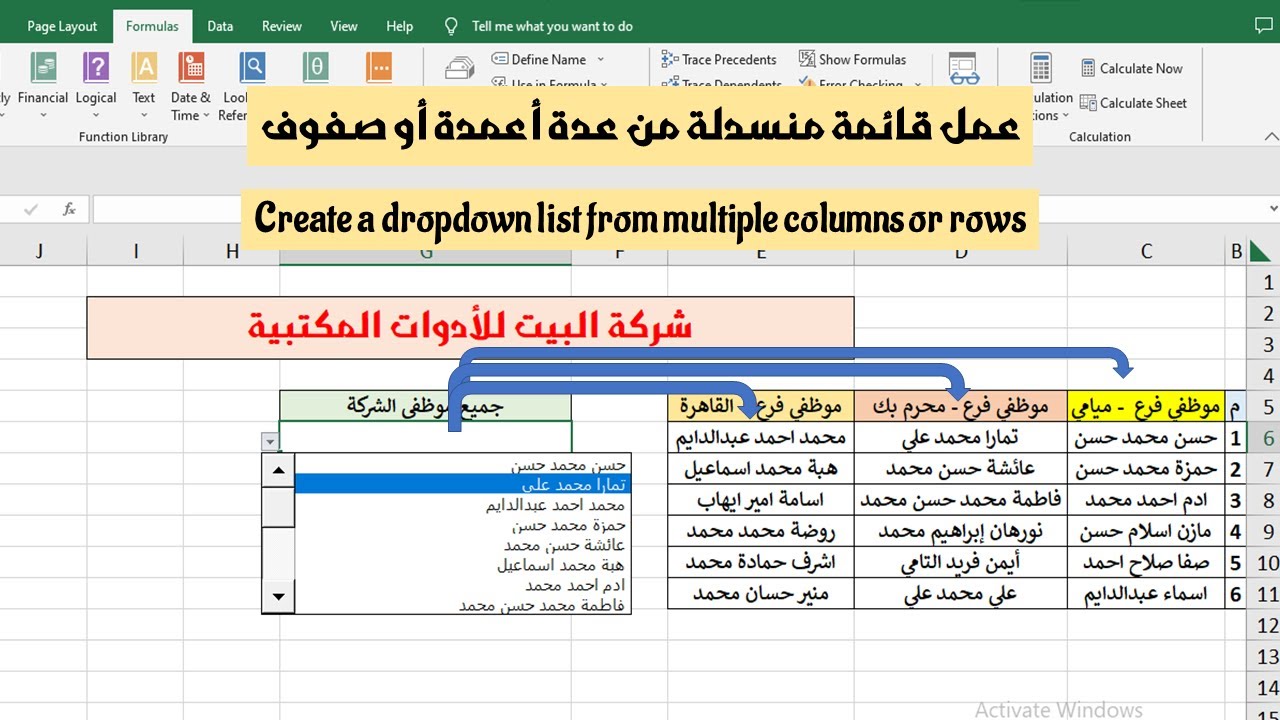
Task: Click cell اشرف حمادة محمد
Action: pyautogui.click(x=761, y=562)
